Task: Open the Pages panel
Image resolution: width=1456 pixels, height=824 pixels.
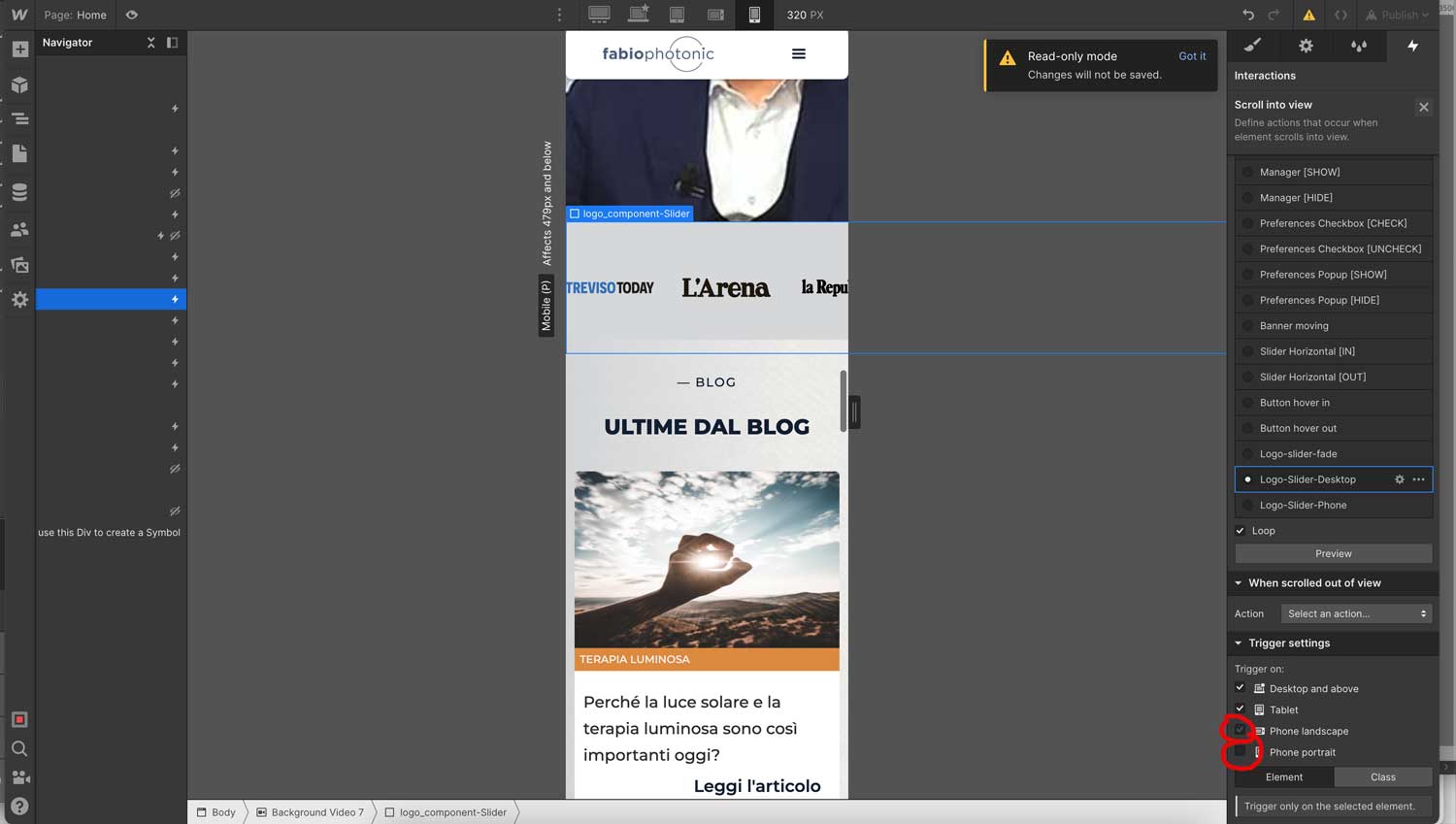Action: pyautogui.click(x=19, y=152)
